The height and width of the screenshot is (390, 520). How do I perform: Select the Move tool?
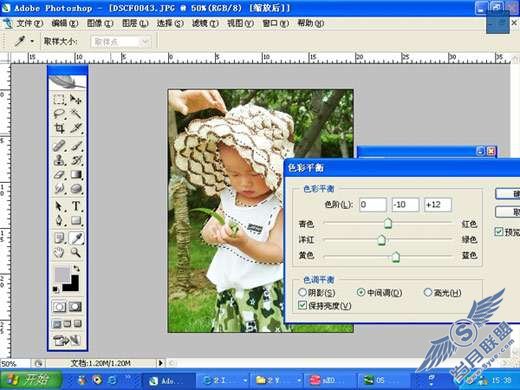click(76, 99)
